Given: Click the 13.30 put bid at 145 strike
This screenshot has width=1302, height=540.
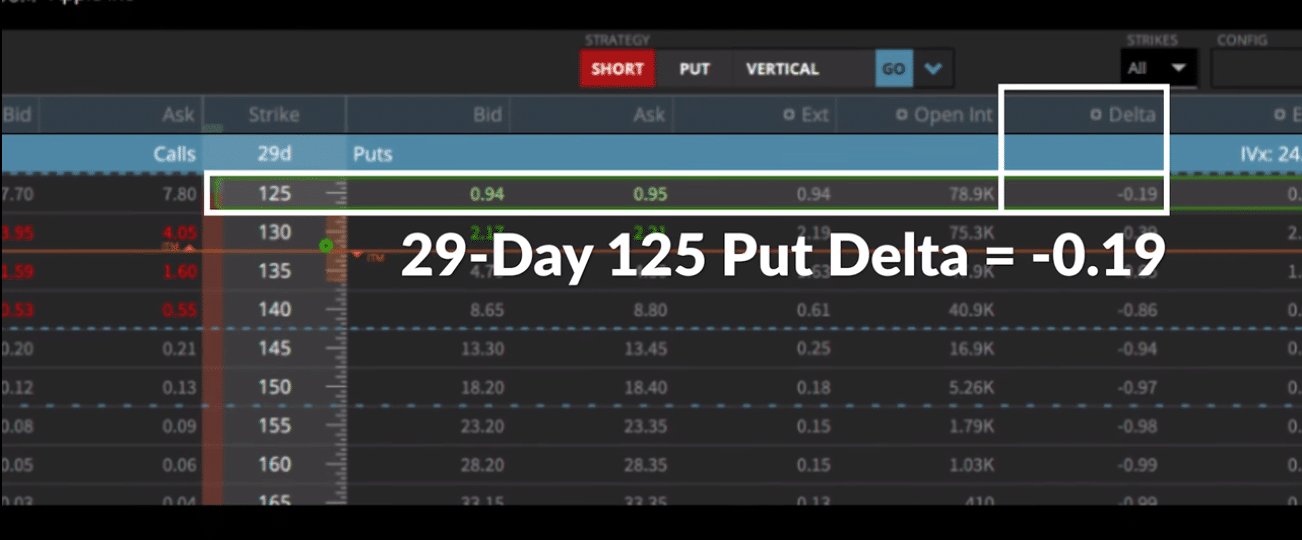Looking at the screenshot, I should (x=482, y=348).
